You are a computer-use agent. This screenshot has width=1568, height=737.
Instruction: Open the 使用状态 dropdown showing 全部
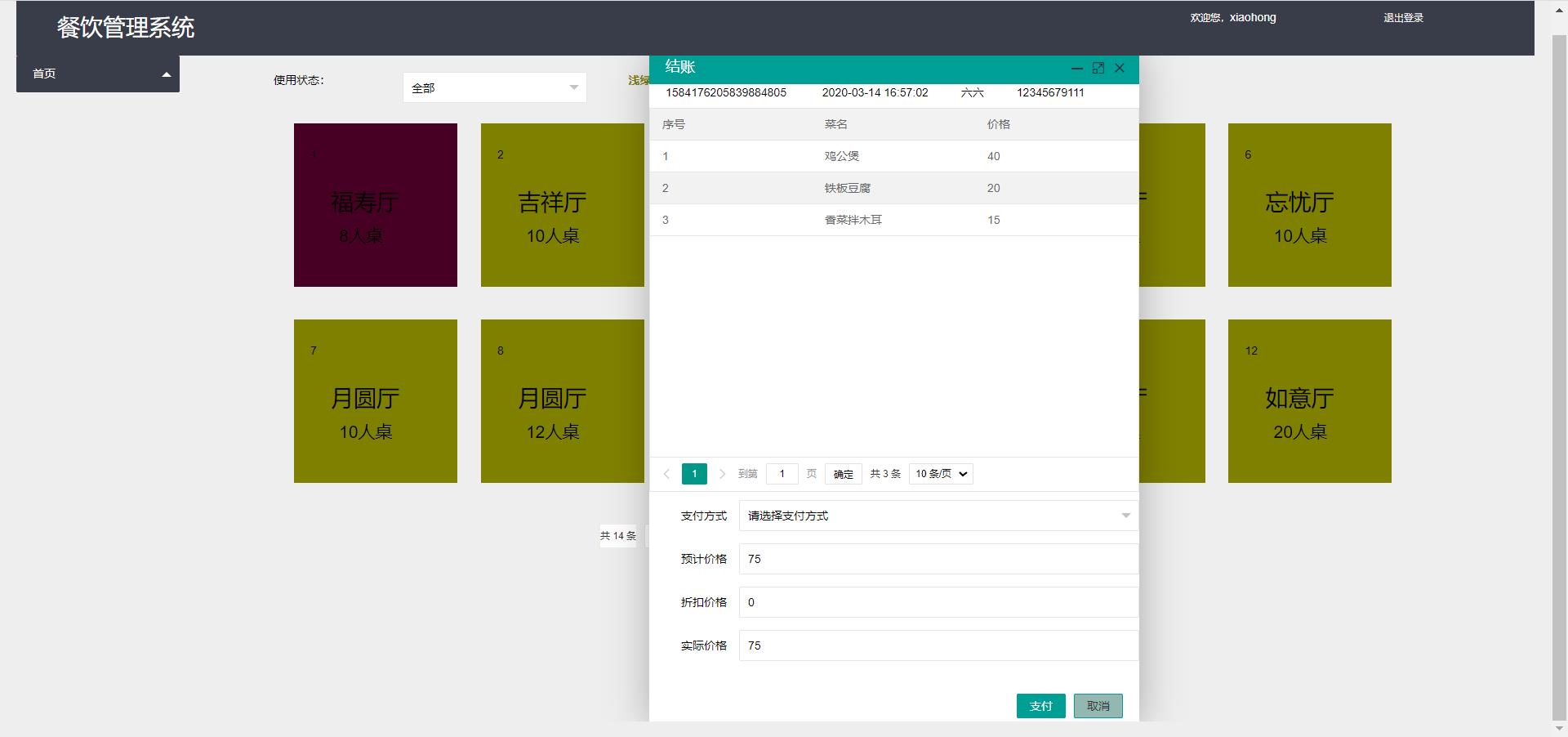(x=494, y=88)
